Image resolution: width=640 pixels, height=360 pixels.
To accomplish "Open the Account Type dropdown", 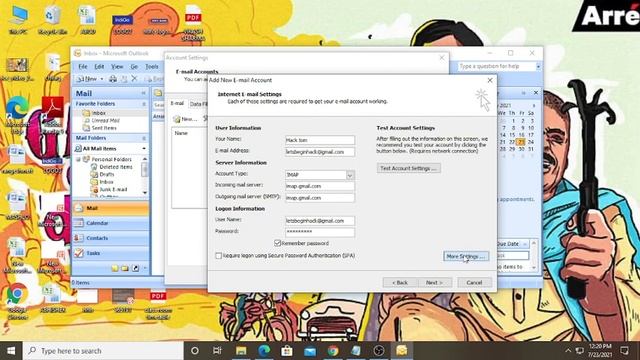I will click(x=350, y=175).
